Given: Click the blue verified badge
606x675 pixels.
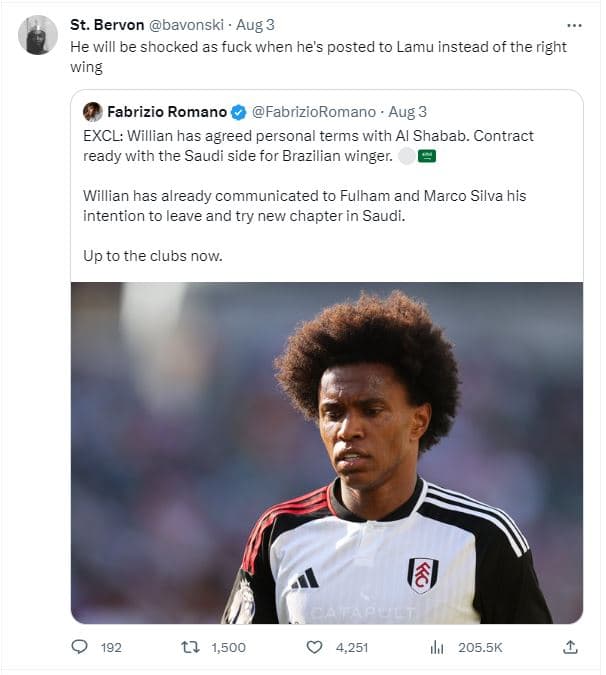Looking at the screenshot, I should (239, 112).
